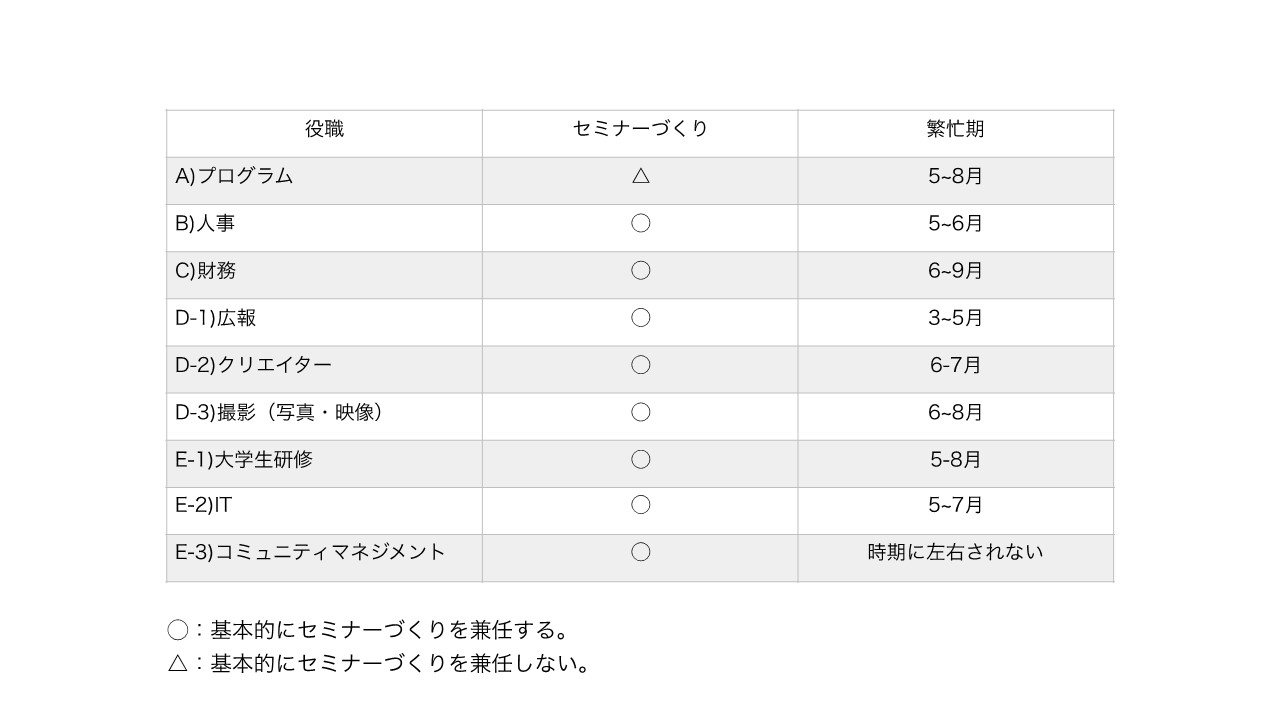Image resolution: width=1280 pixels, height=720 pixels.
Task: Click the triangle symbol in プログラム row
Action: pos(641,176)
